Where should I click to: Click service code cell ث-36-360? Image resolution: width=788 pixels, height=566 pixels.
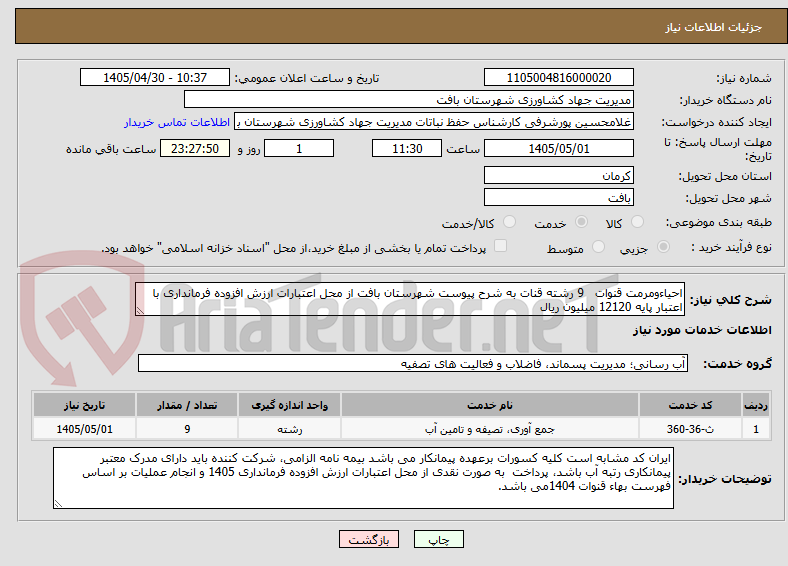pos(690,429)
